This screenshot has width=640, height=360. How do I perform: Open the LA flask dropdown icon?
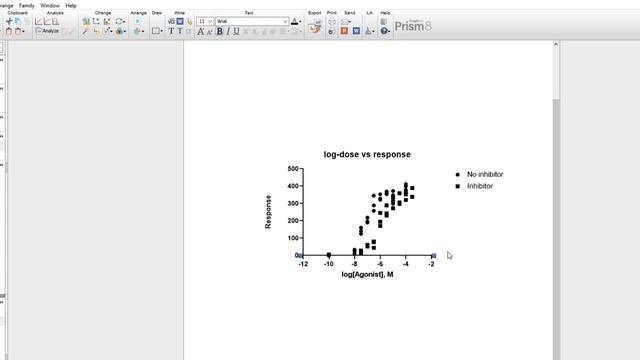click(369, 31)
